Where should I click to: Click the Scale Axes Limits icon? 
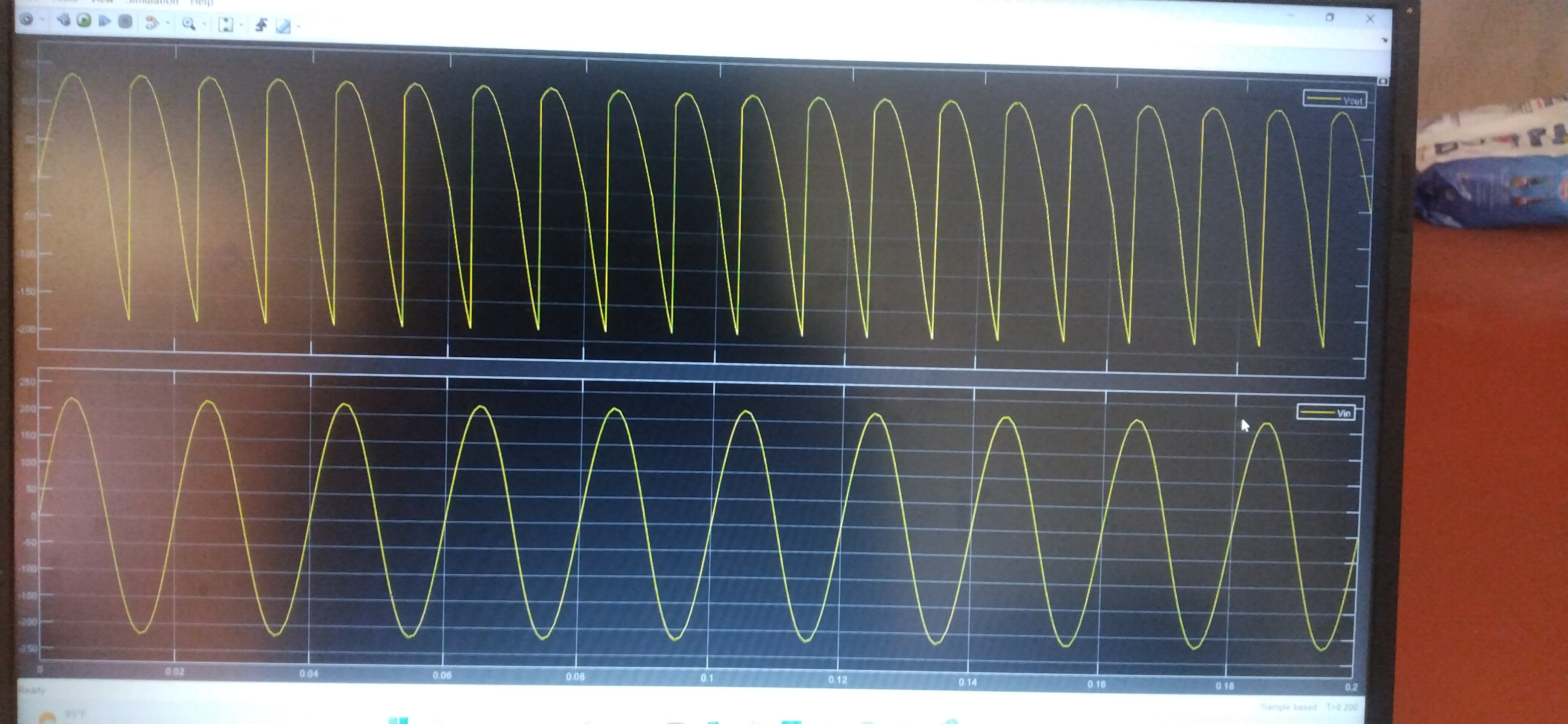pos(226,25)
